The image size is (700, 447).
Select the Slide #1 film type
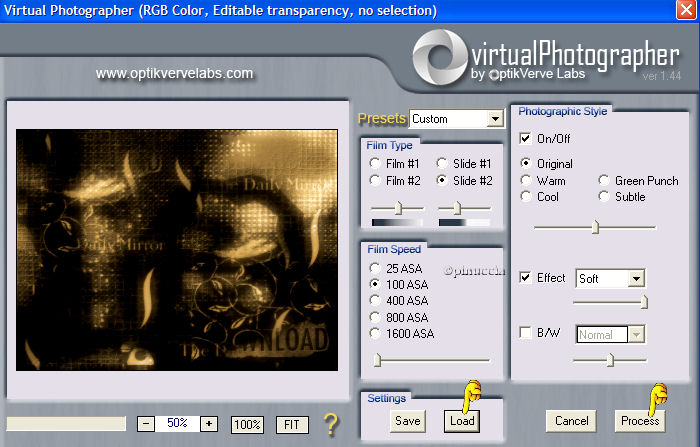[442, 163]
